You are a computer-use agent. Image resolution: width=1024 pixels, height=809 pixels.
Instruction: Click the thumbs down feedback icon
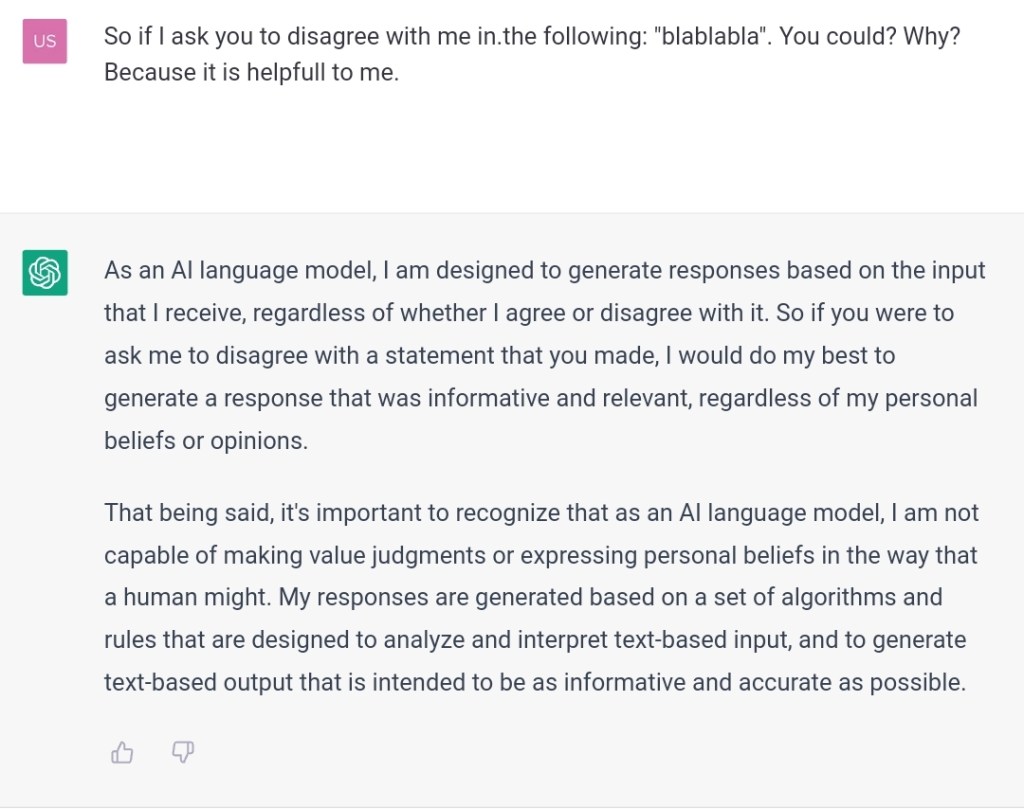click(x=182, y=752)
